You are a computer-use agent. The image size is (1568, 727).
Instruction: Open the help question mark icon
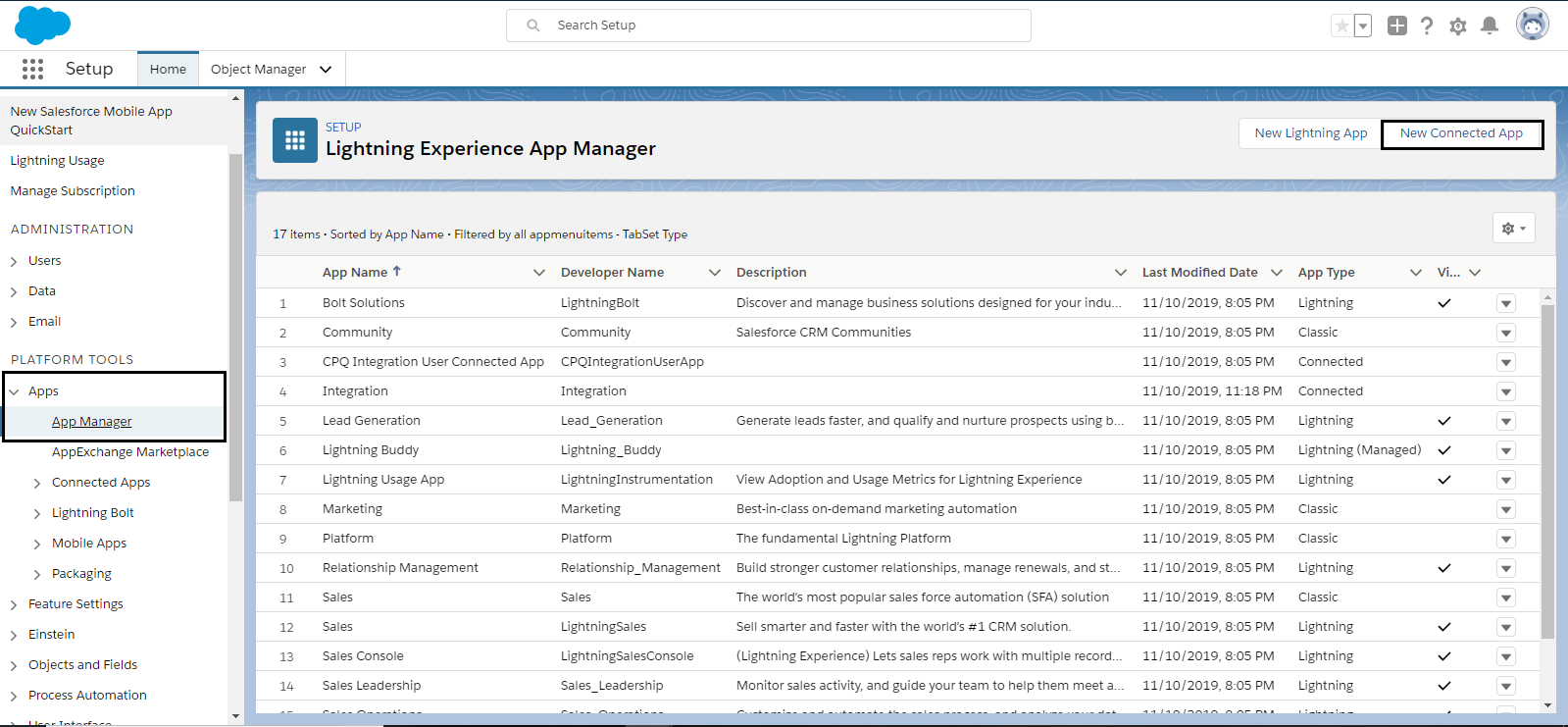click(1427, 26)
